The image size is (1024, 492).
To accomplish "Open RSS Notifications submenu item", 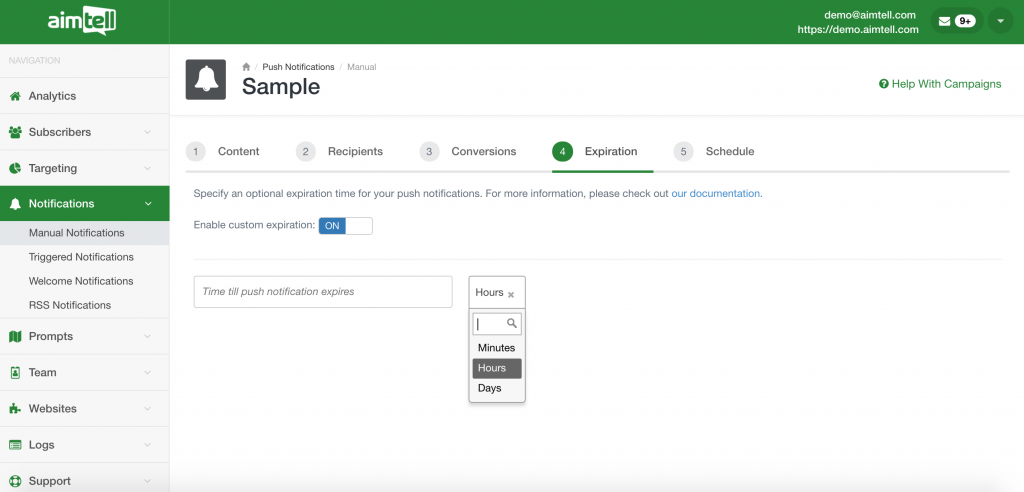I will pyautogui.click(x=84, y=305).
